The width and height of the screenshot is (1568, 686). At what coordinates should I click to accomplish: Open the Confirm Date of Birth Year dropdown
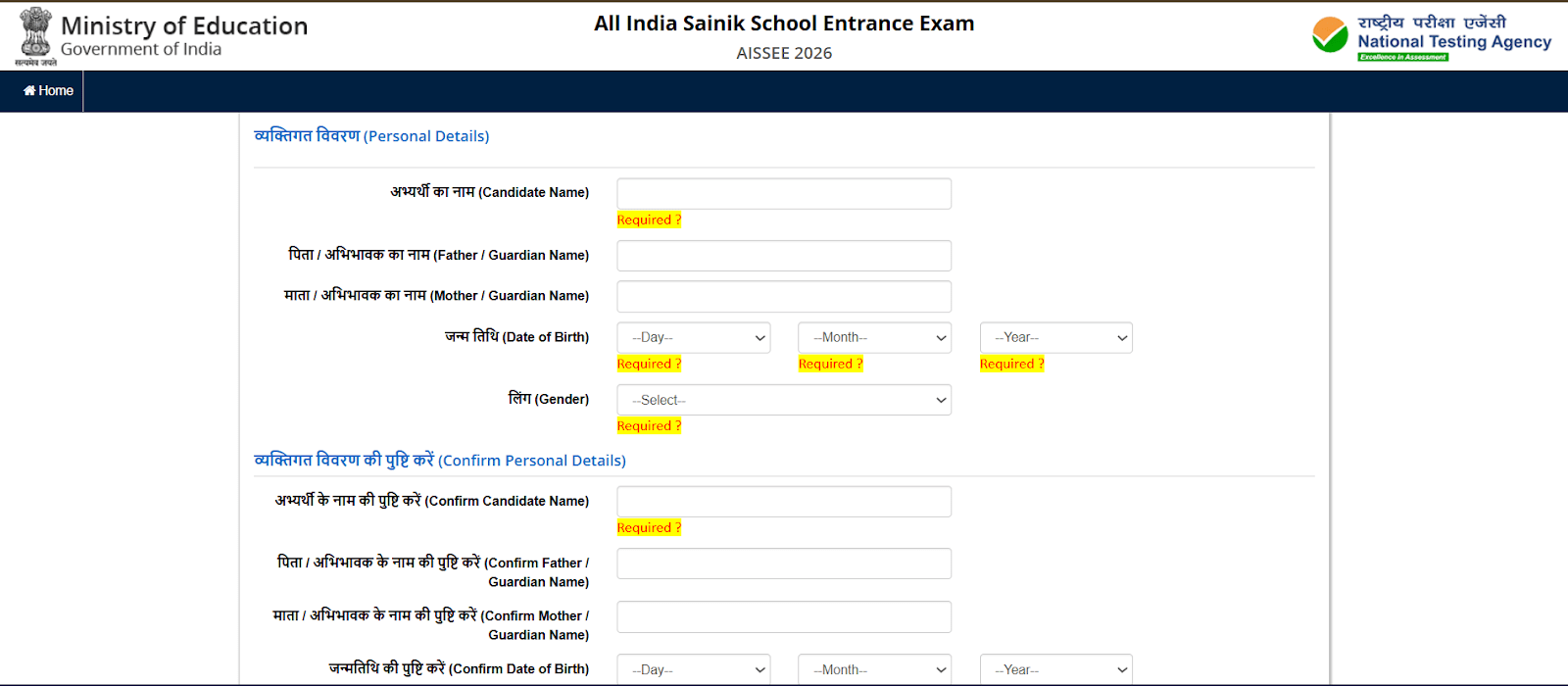(1056, 669)
